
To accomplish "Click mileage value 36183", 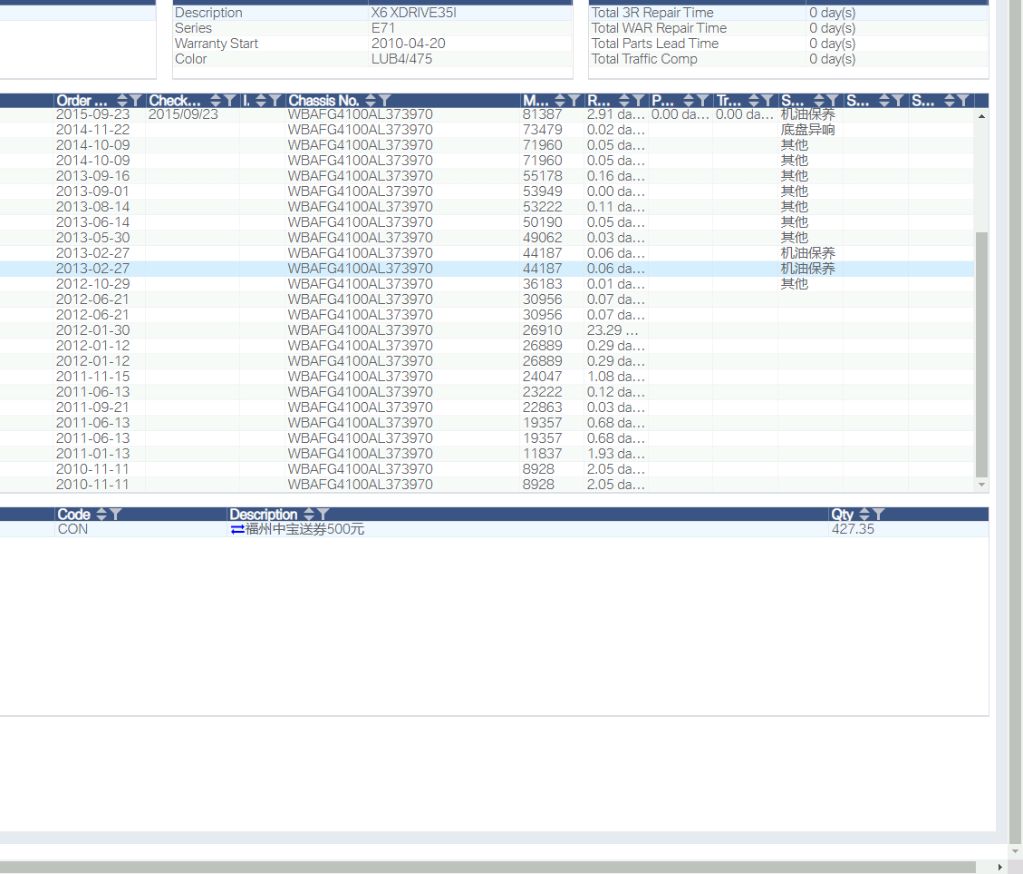I will (542, 284).
